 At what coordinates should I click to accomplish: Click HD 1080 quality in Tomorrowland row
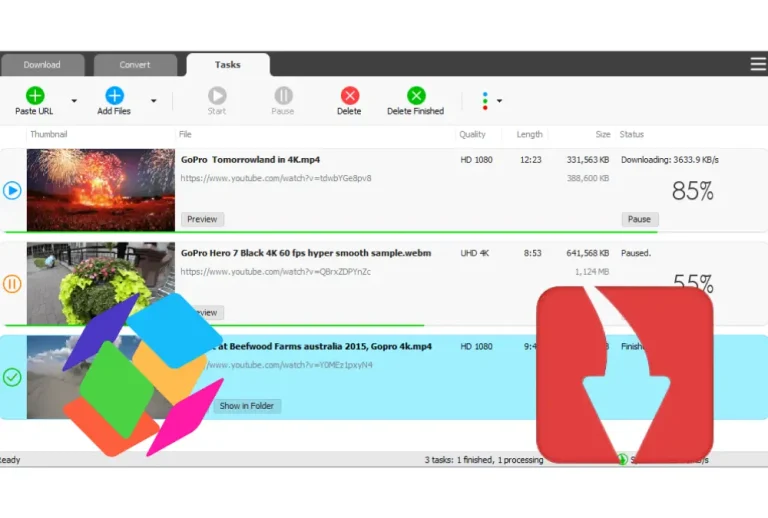coord(476,160)
